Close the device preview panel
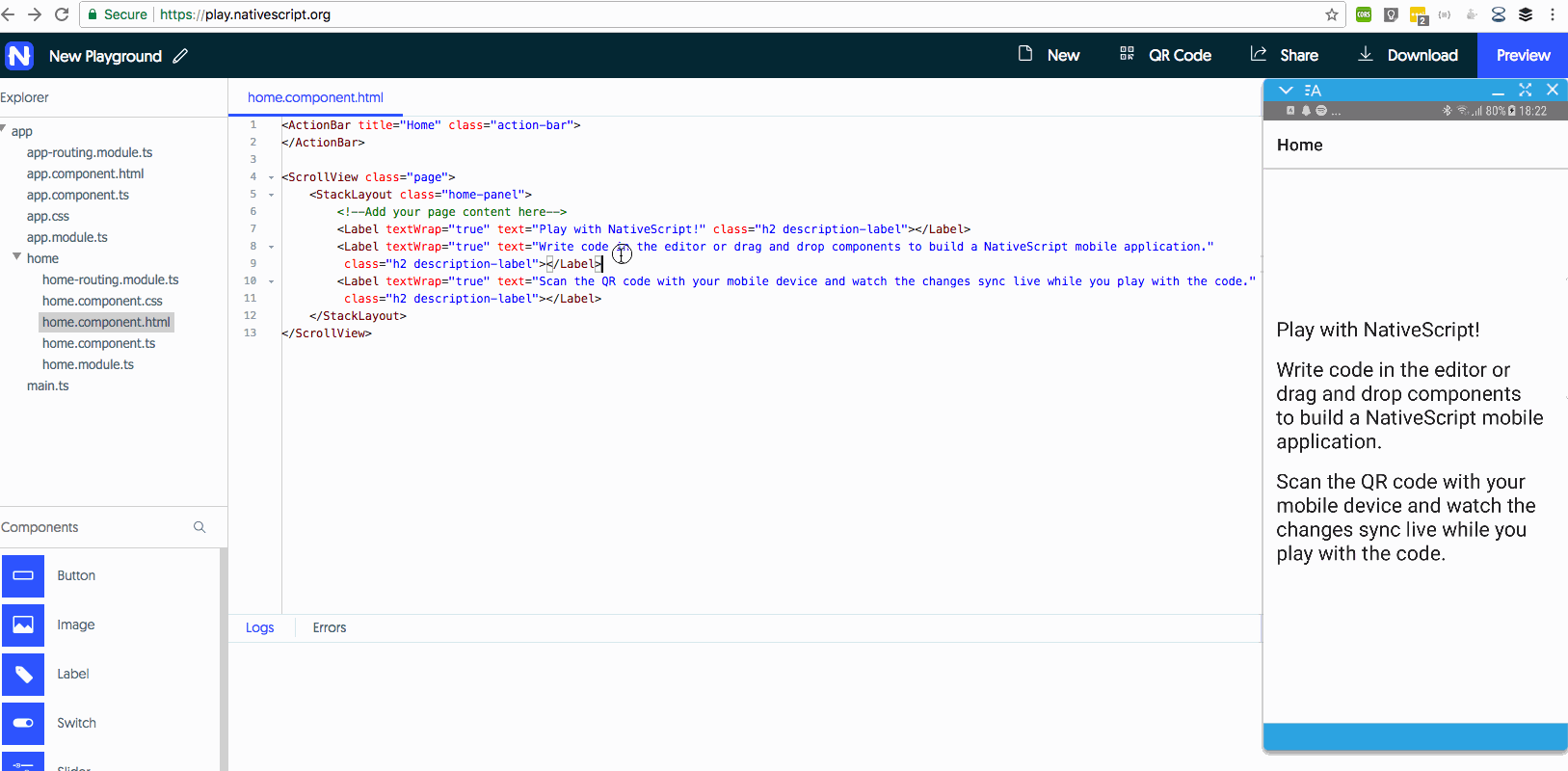The height and width of the screenshot is (771, 1568). (x=1552, y=90)
